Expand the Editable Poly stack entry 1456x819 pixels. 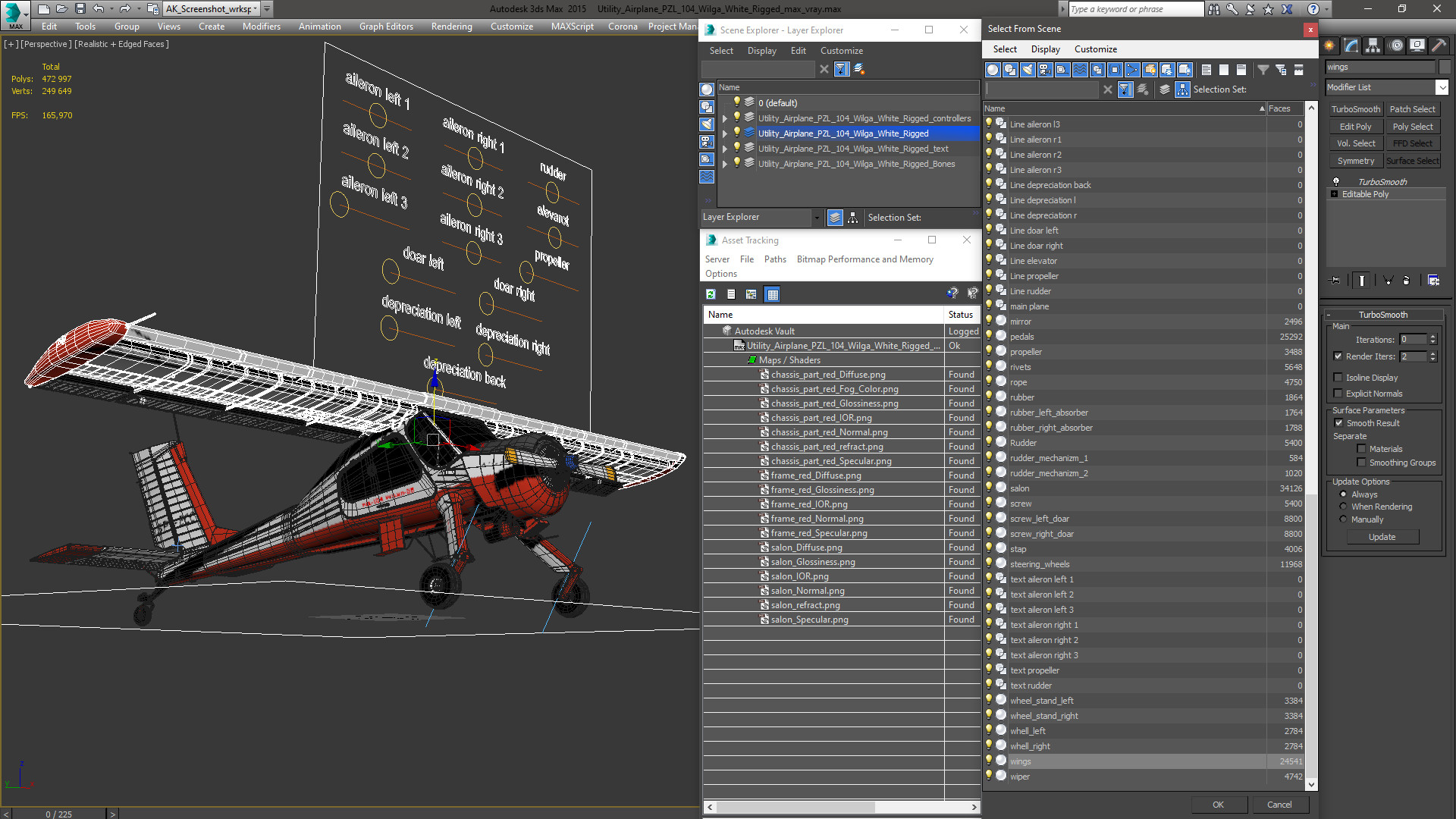(1334, 194)
